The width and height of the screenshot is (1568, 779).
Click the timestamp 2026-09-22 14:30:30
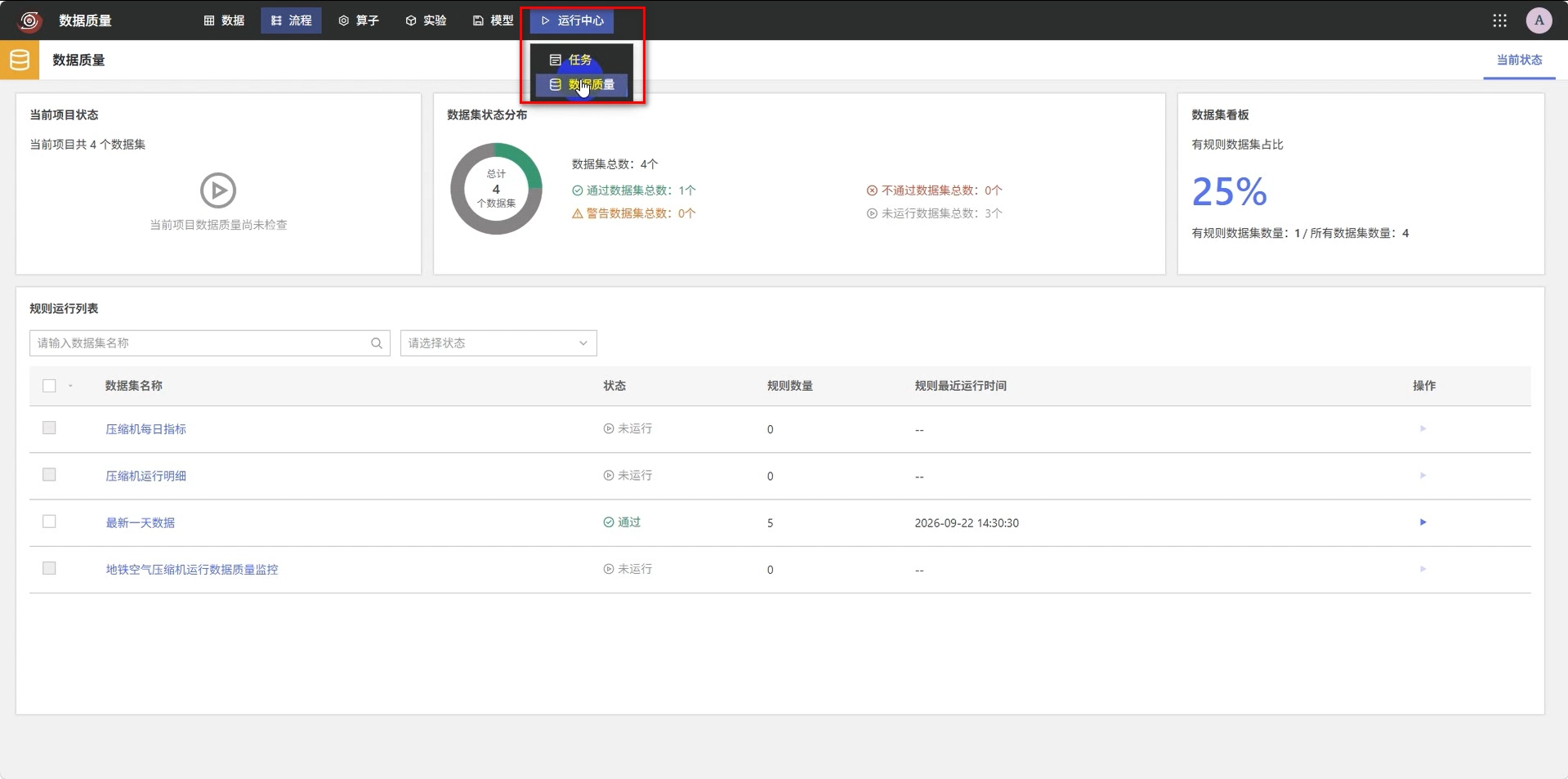967,523
